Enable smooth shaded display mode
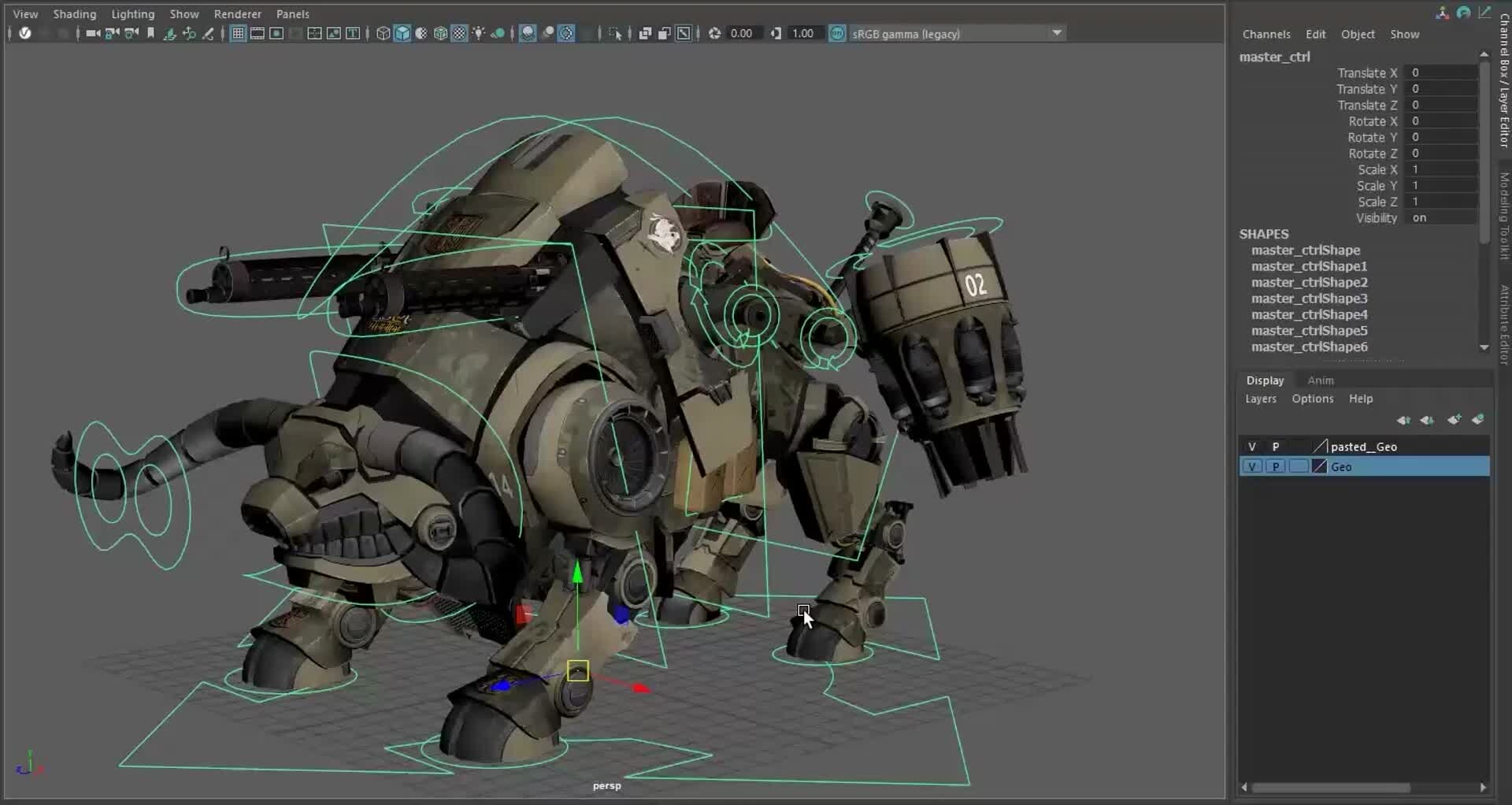The width and height of the screenshot is (1512, 805). (x=402, y=33)
